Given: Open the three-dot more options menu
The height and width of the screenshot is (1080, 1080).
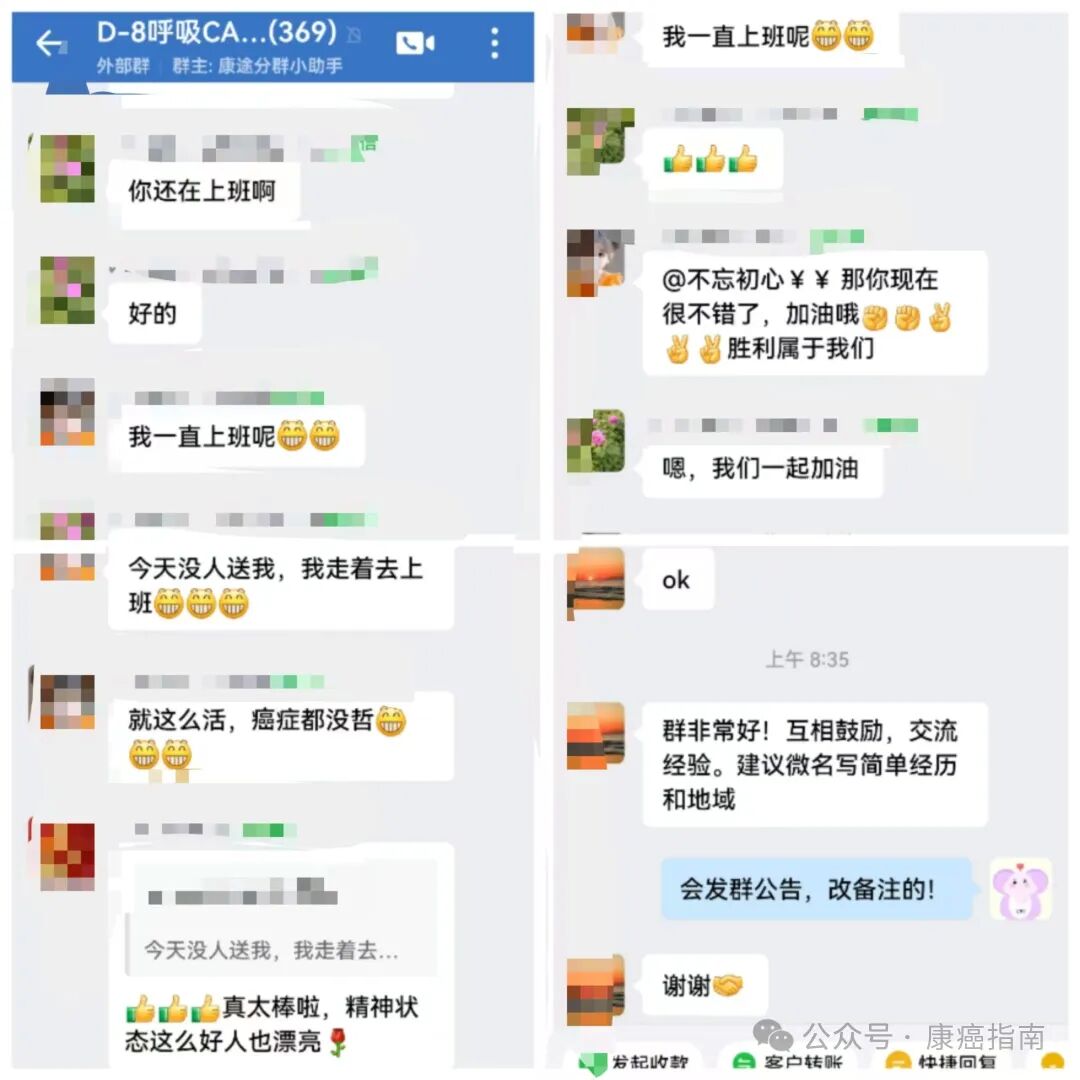Looking at the screenshot, I should point(495,43).
